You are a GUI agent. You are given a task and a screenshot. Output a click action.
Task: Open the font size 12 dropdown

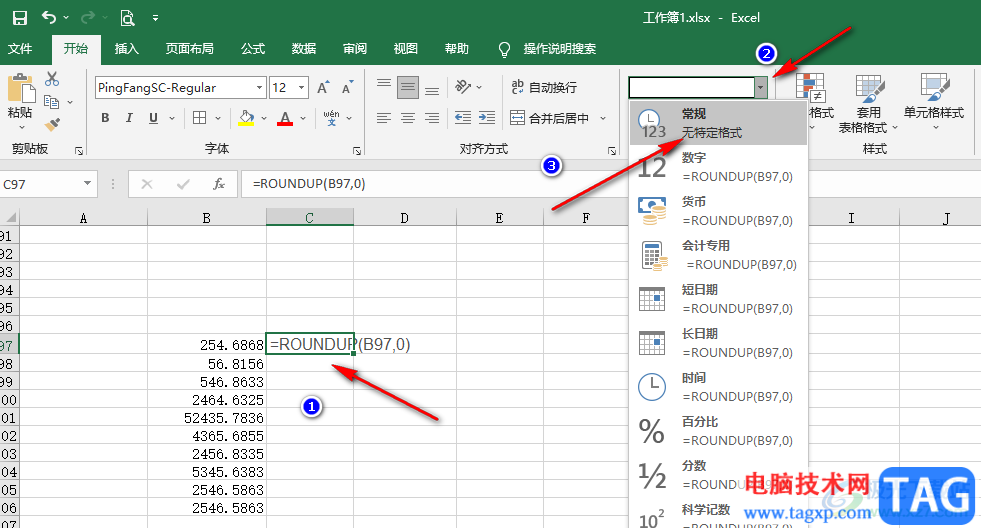click(302, 88)
